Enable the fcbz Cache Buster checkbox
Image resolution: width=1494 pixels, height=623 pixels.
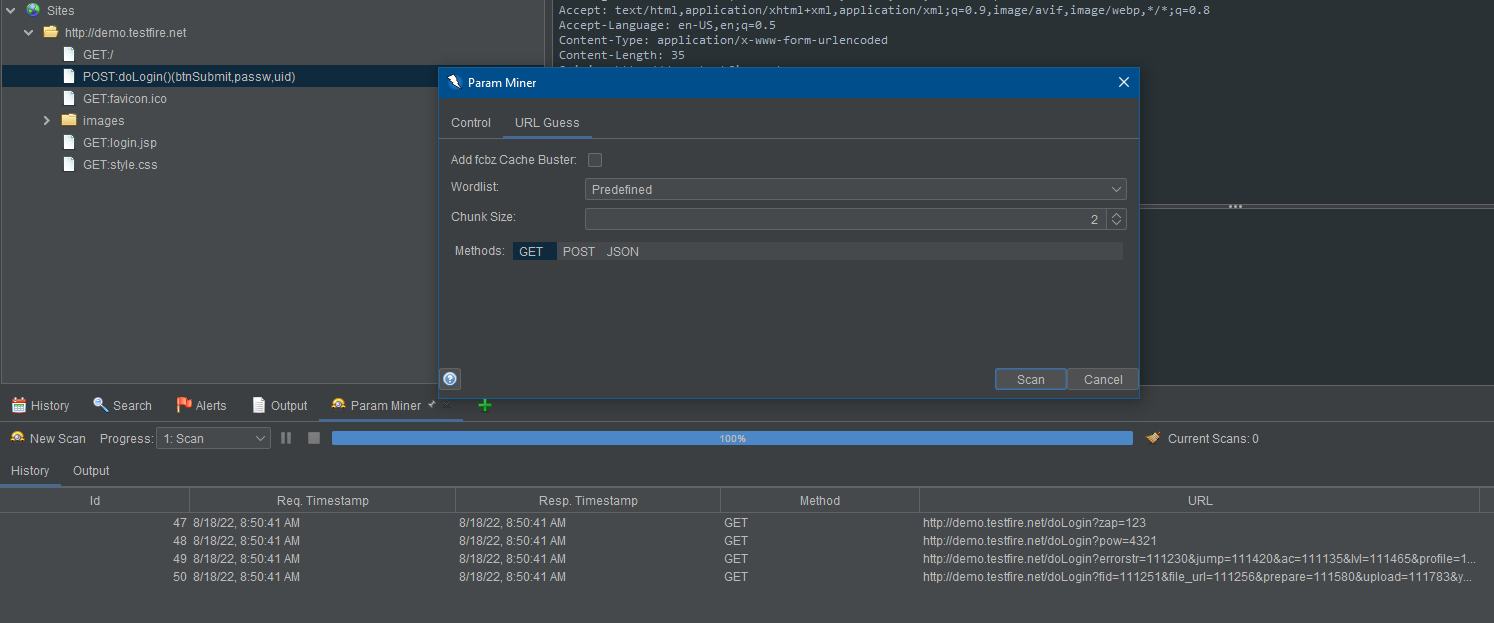[x=594, y=159]
